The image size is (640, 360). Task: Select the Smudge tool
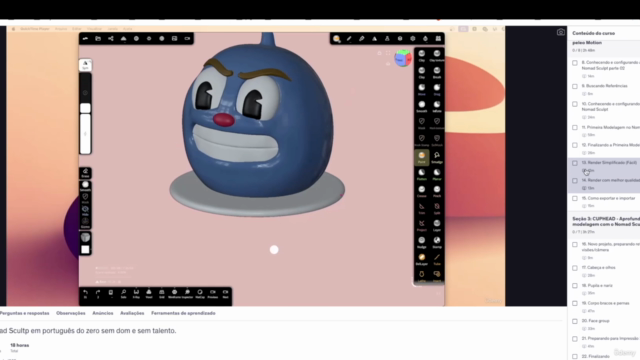tap(437, 158)
